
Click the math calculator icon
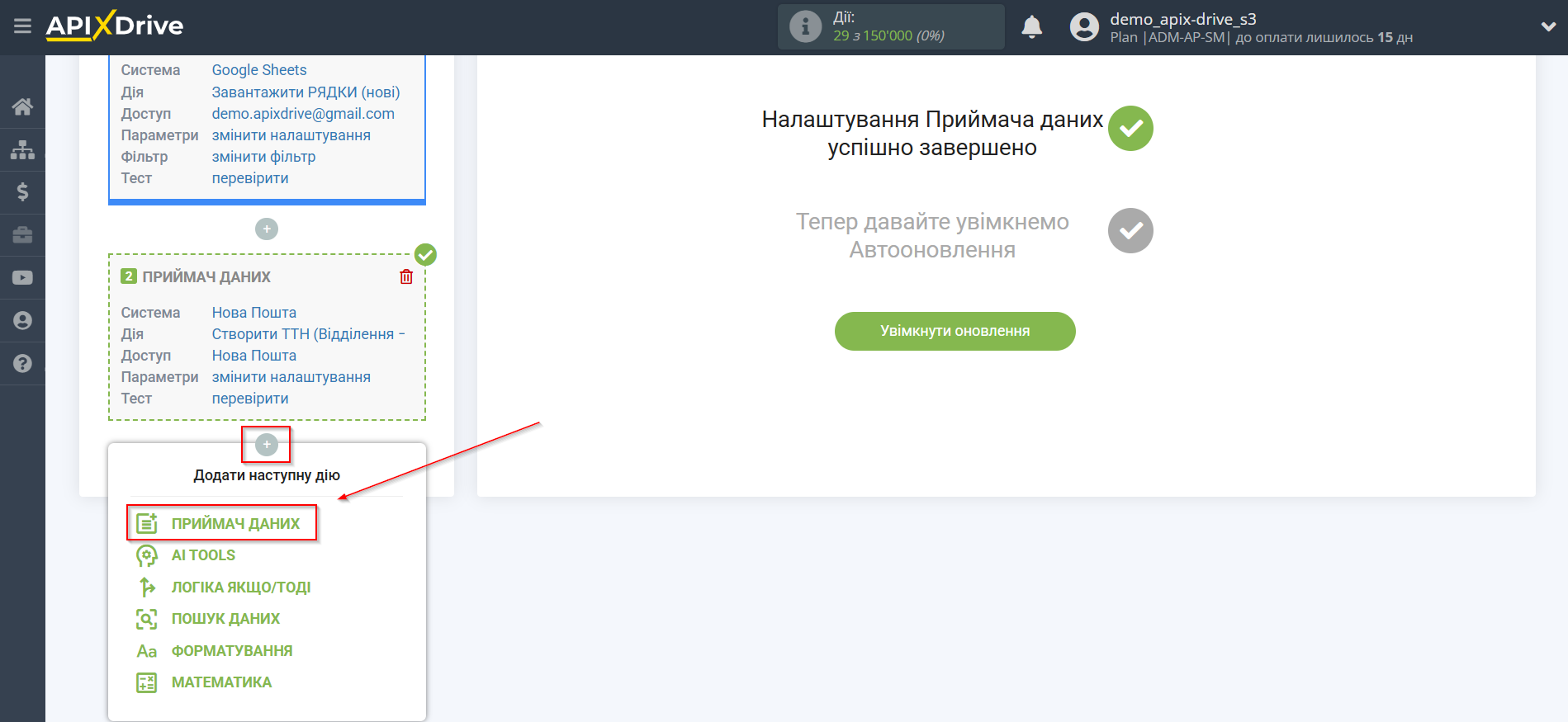pos(147,682)
